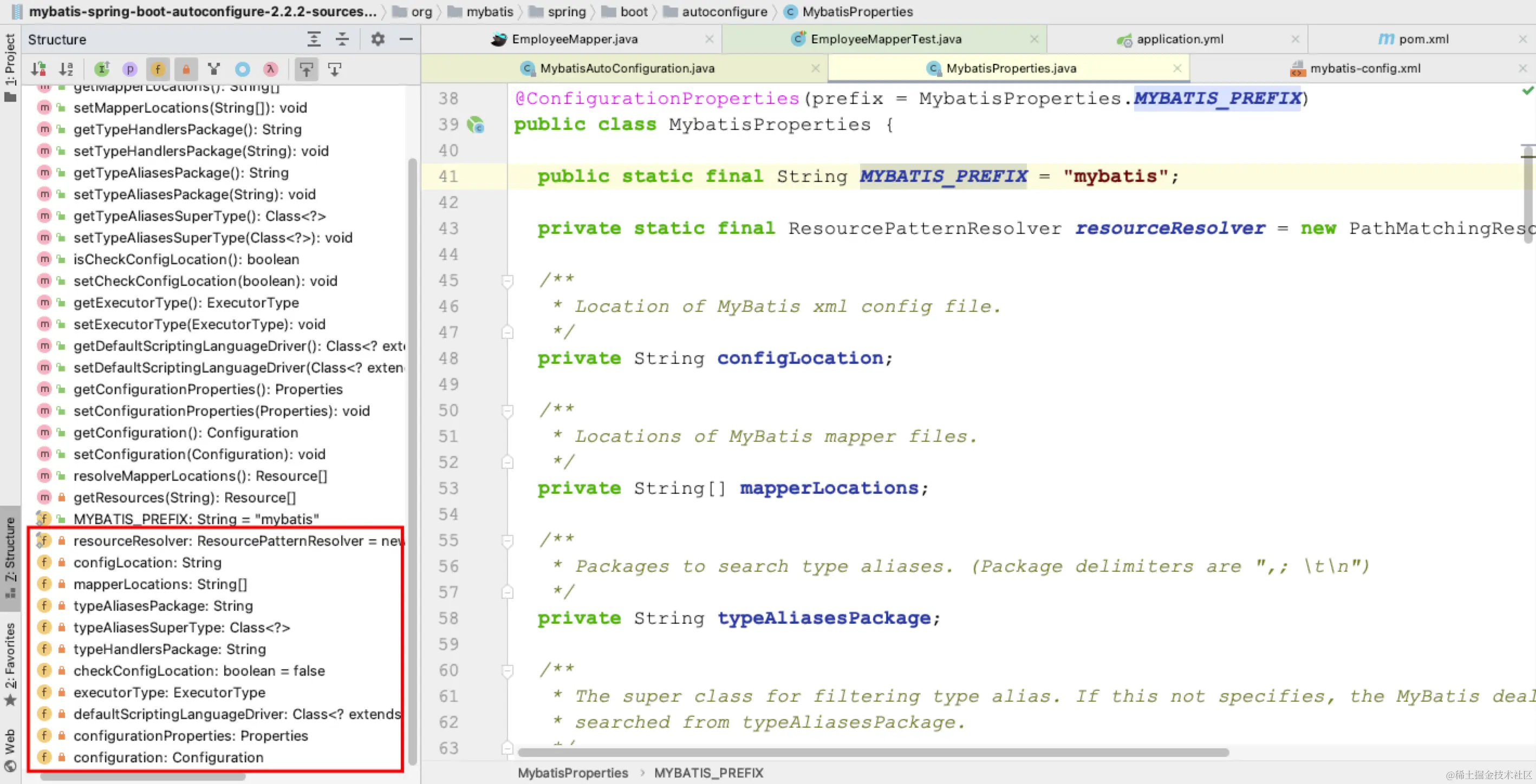1536x784 pixels.
Task: Toggle Show Fields filter icon
Action: 158,69
